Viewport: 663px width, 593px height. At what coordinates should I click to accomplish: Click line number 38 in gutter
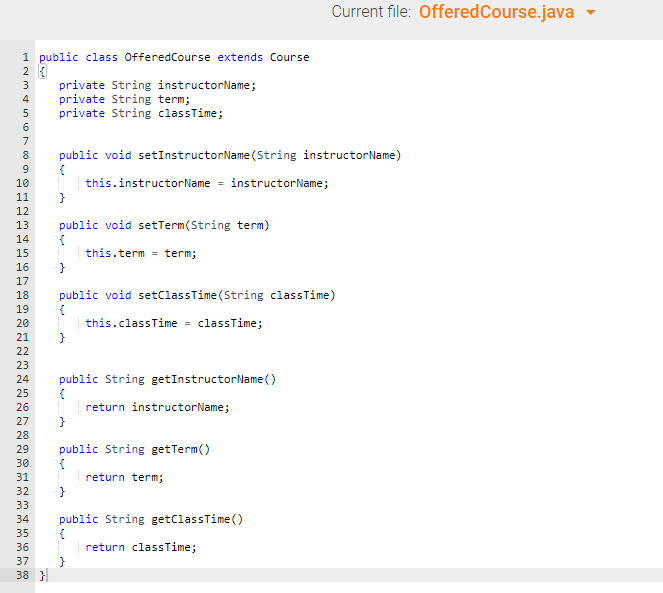point(22,575)
